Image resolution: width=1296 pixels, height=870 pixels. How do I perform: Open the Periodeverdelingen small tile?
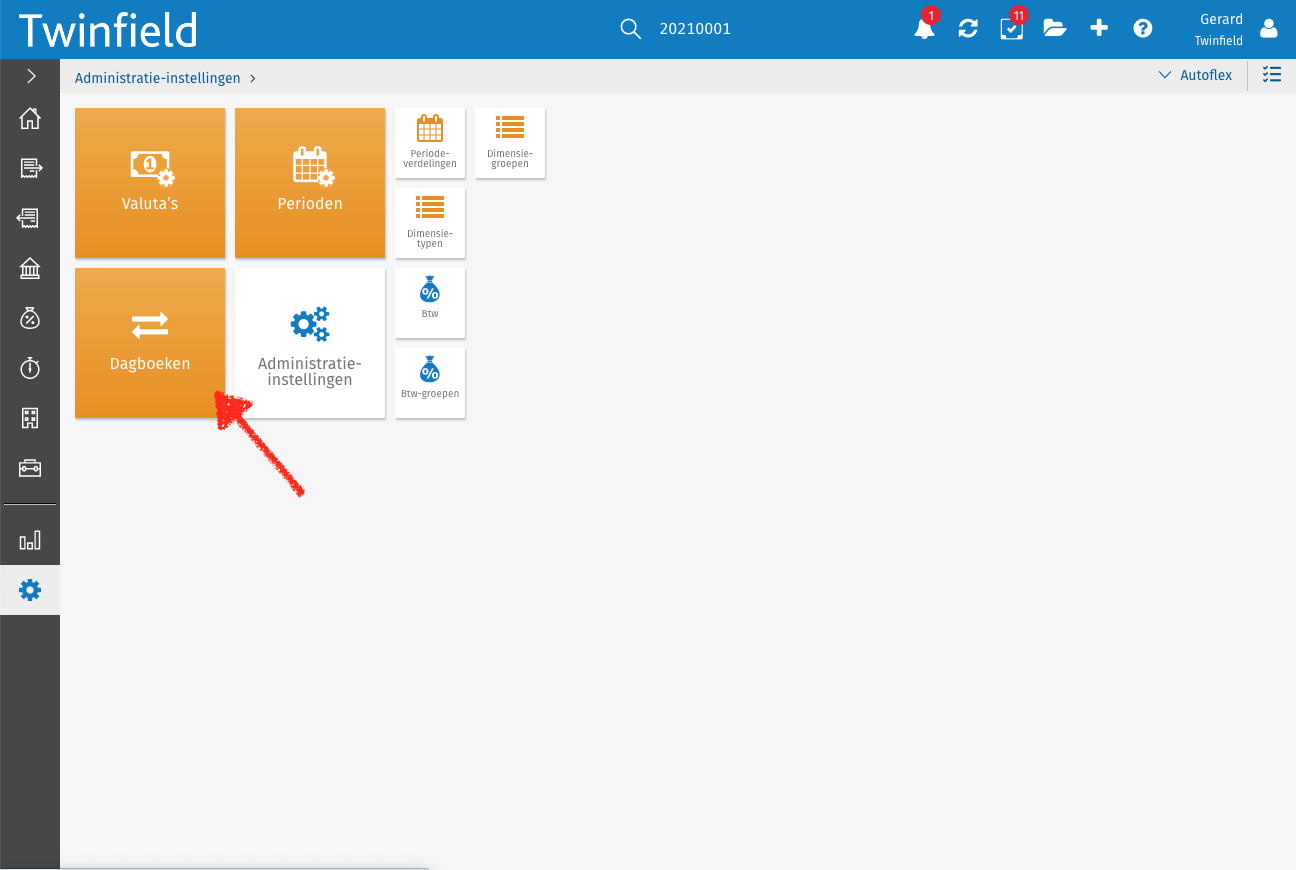430,142
